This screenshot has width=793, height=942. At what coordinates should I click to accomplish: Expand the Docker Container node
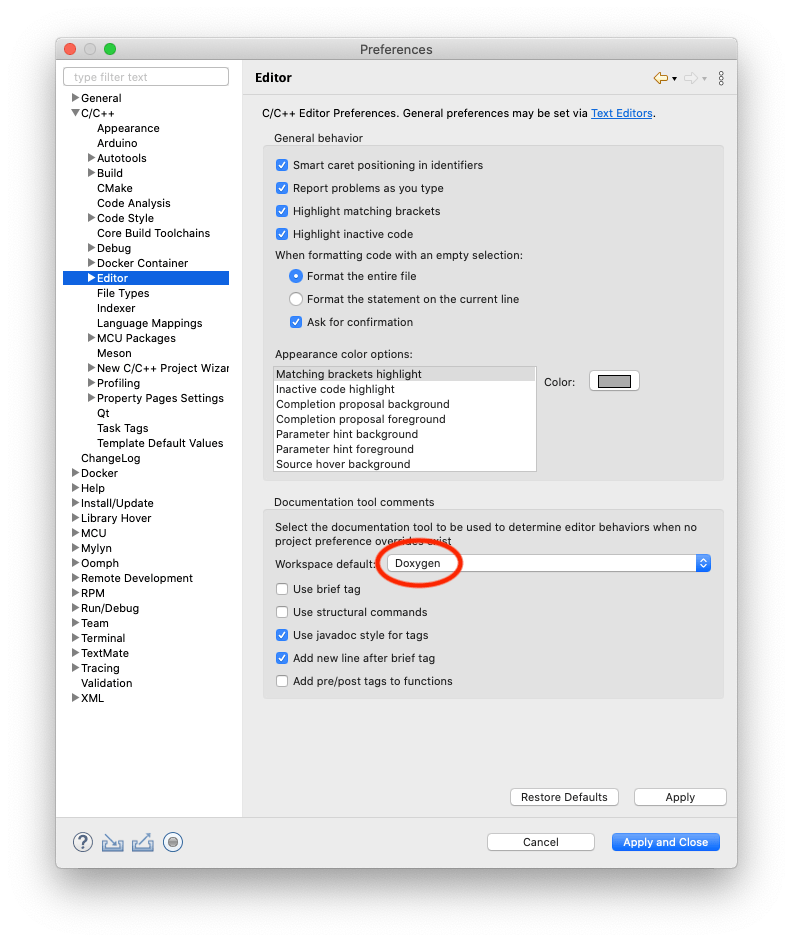coord(91,263)
